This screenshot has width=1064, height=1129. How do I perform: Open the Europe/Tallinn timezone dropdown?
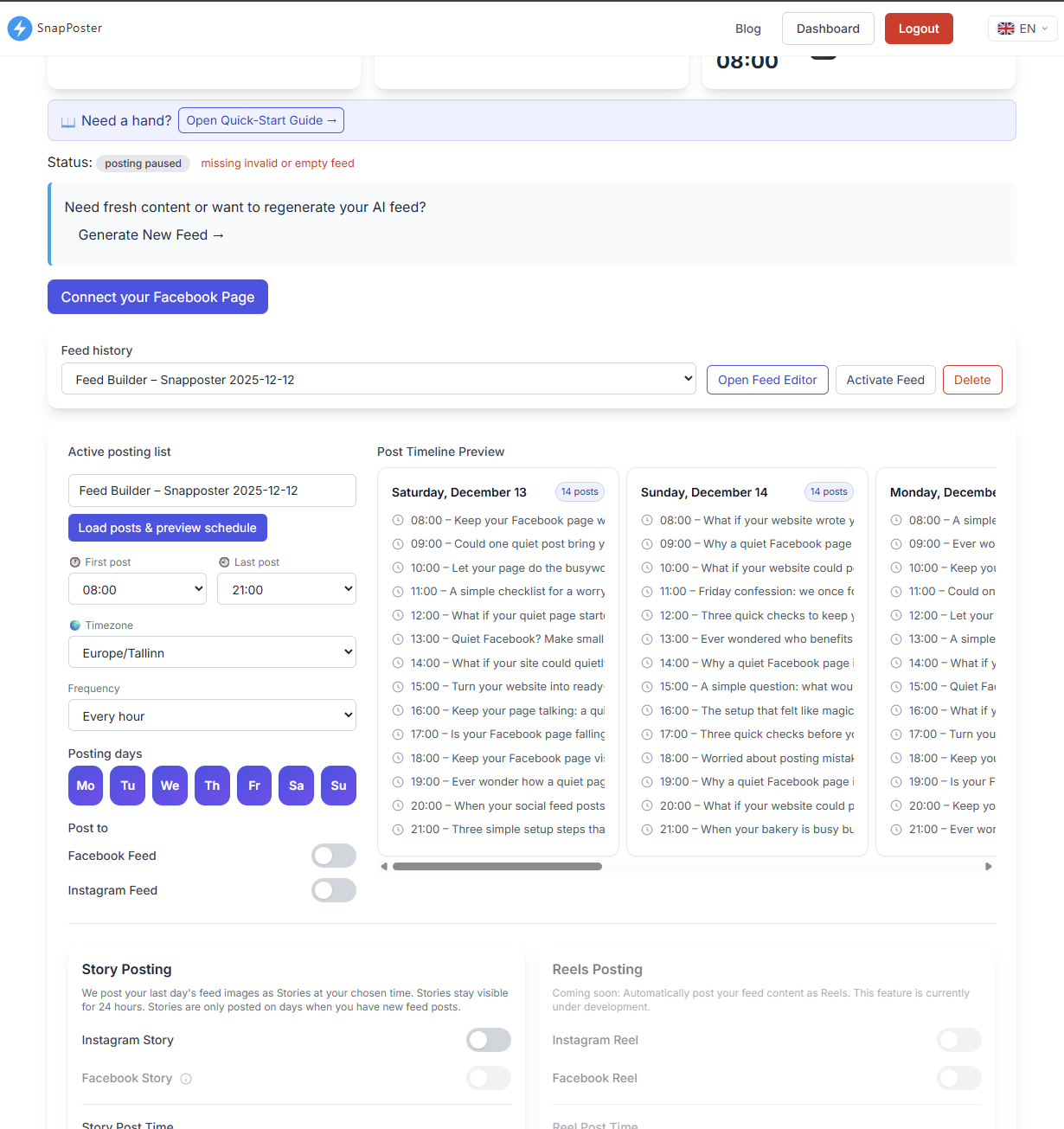click(x=212, y=651)
